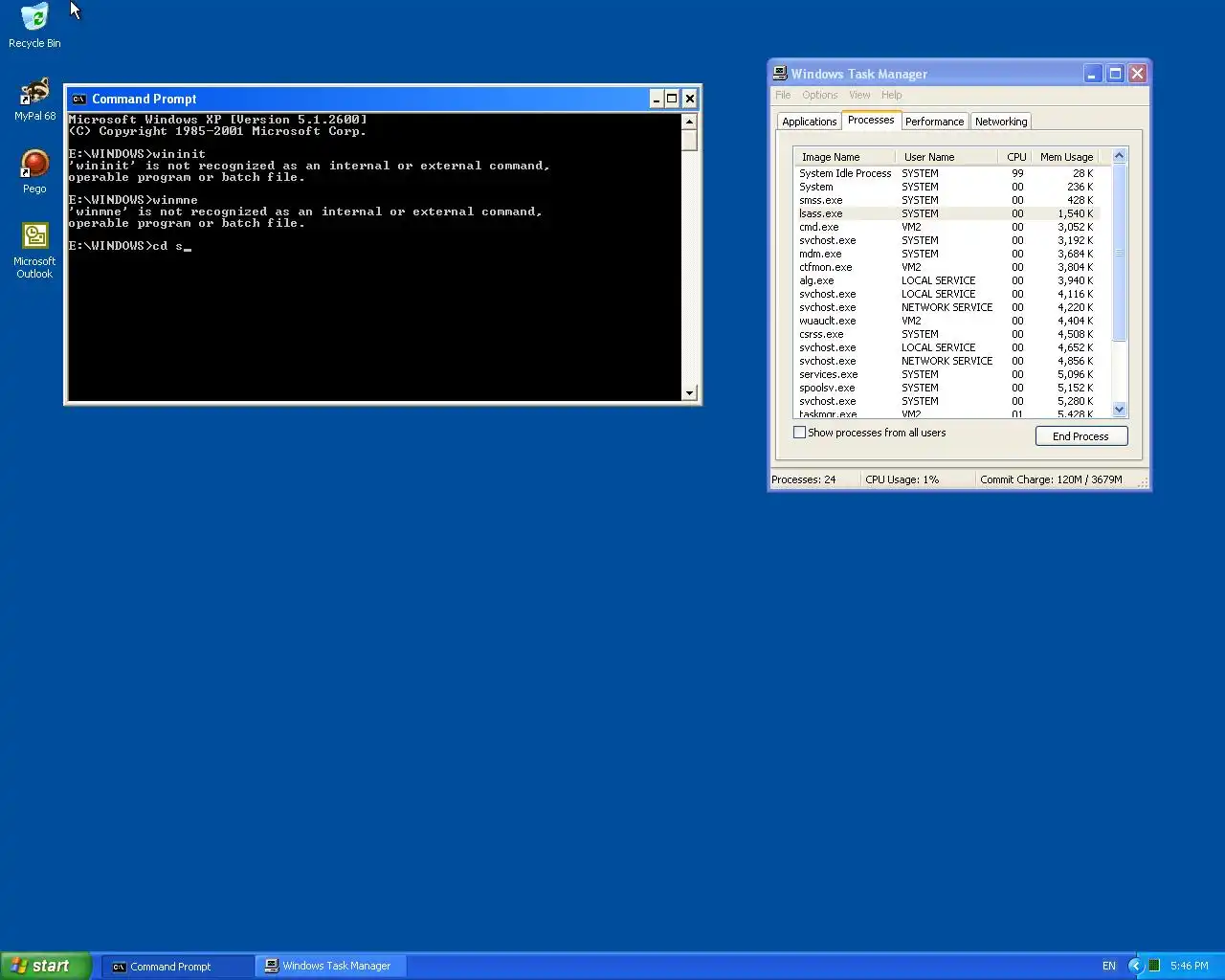Sort processes by Mem Usage column
This screenshot has width=1225, height=980.
[1065, 157]
